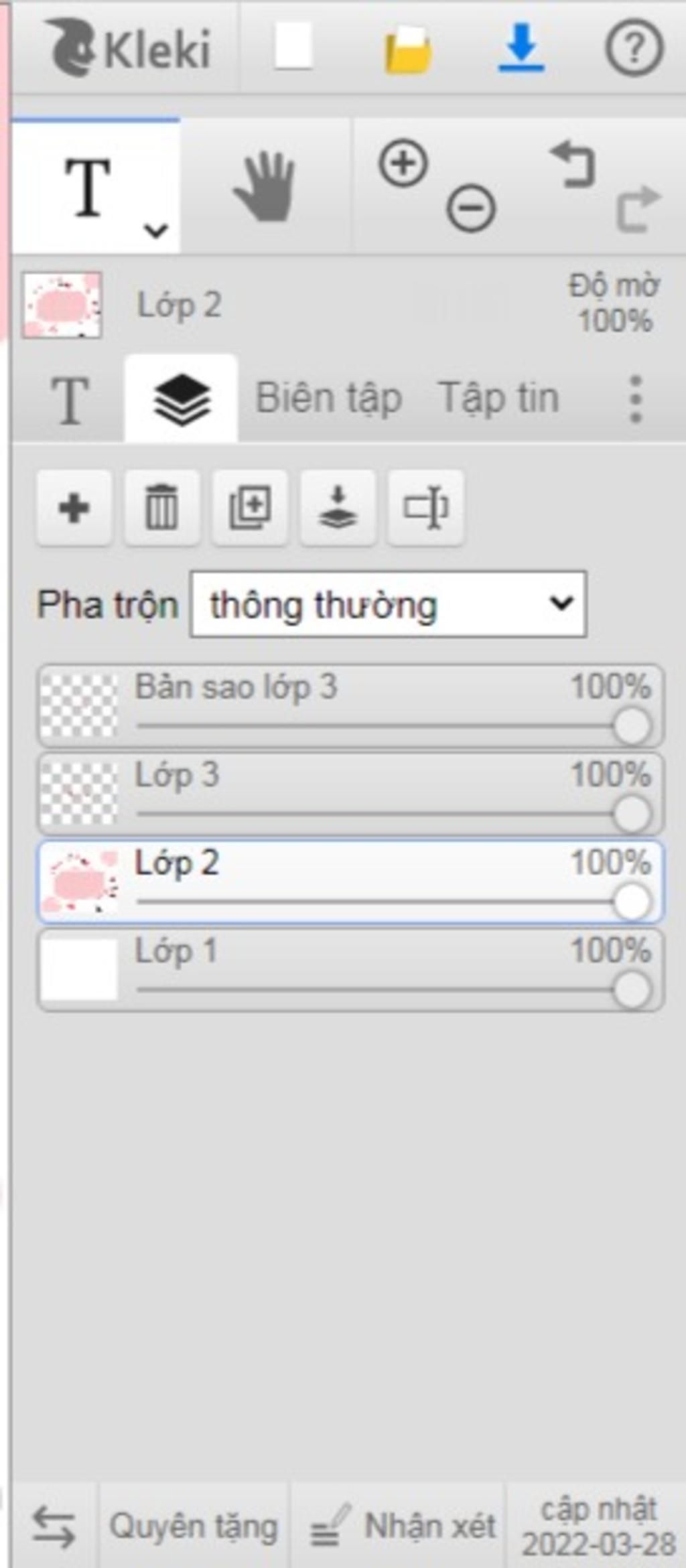Open the help question mark icon
This screenshot has width=686, height=1568.
coord(634,48)
